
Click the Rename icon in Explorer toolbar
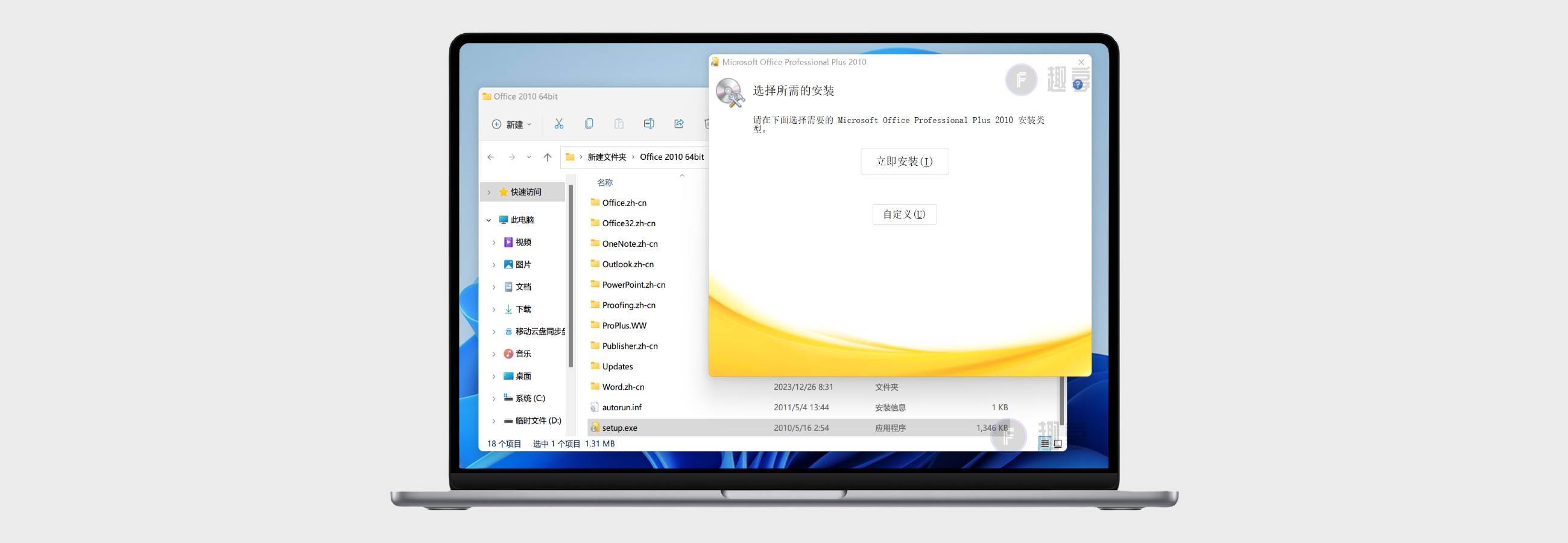(649, 124)
